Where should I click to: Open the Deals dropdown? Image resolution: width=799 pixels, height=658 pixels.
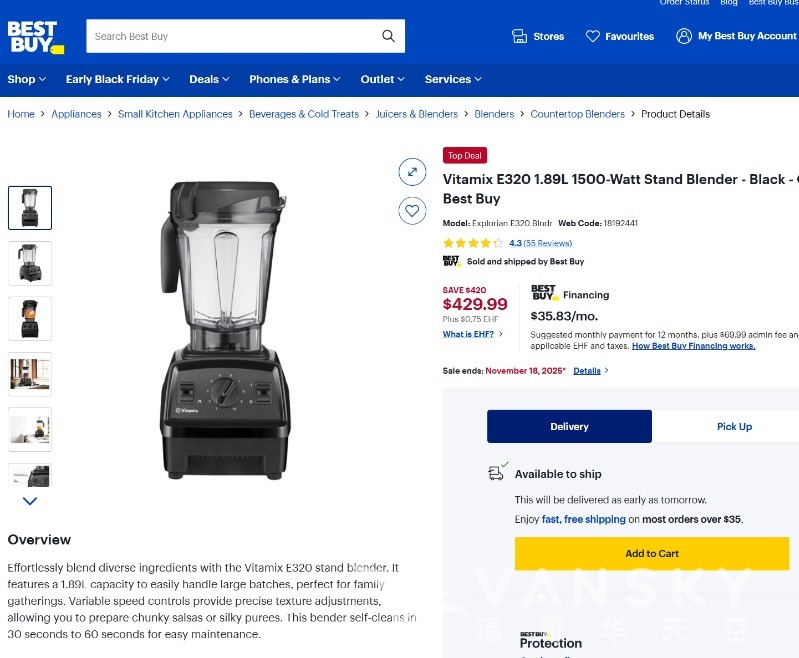209,79
